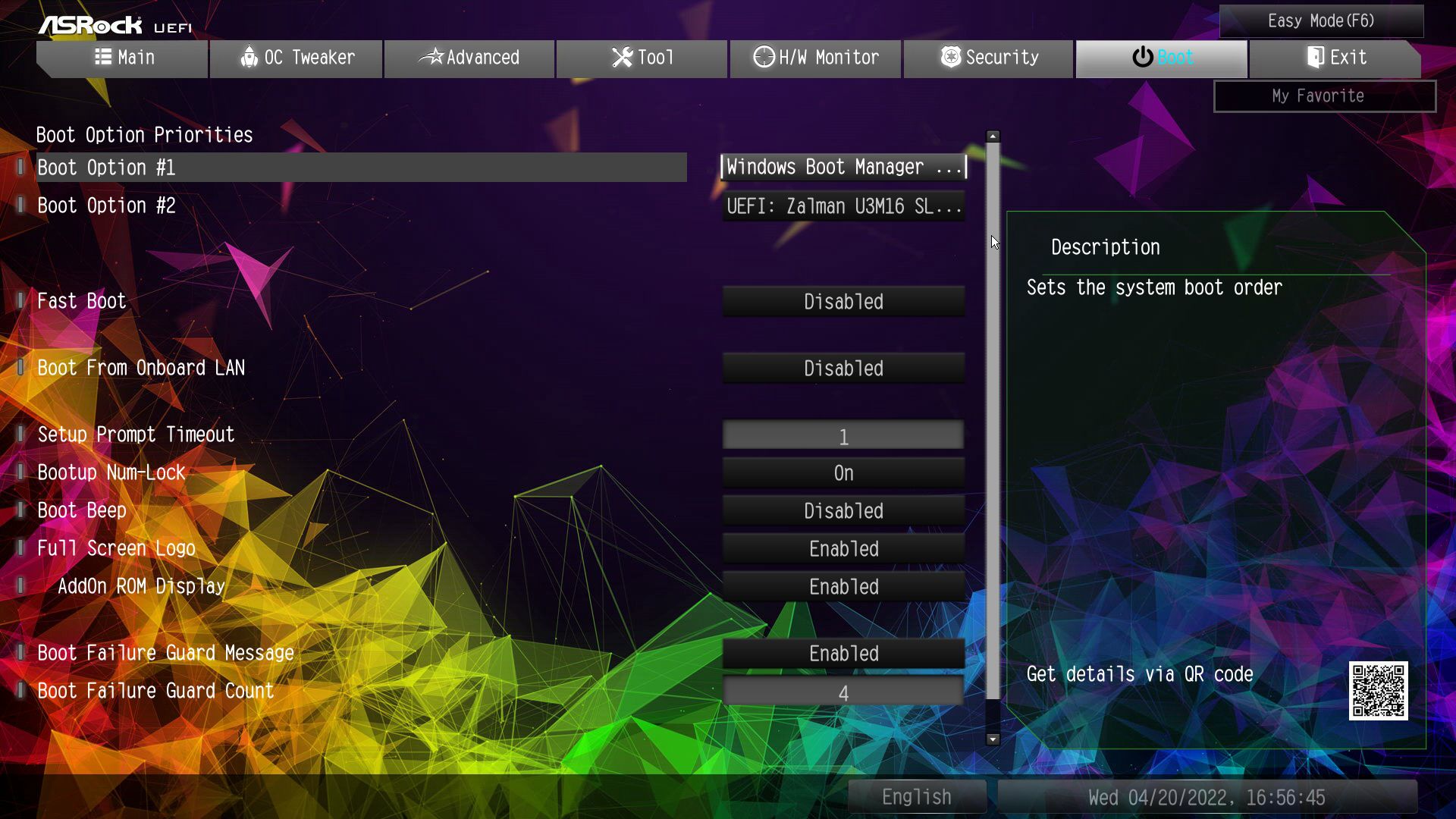Click the Exit door icon
The image size is (1456, 819).
coord(1316,57)
